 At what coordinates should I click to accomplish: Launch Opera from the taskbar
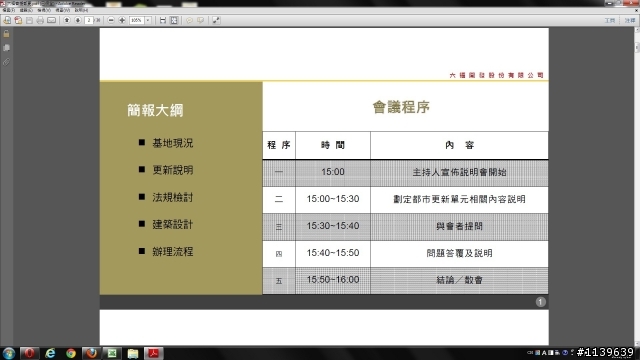[29, 353]
